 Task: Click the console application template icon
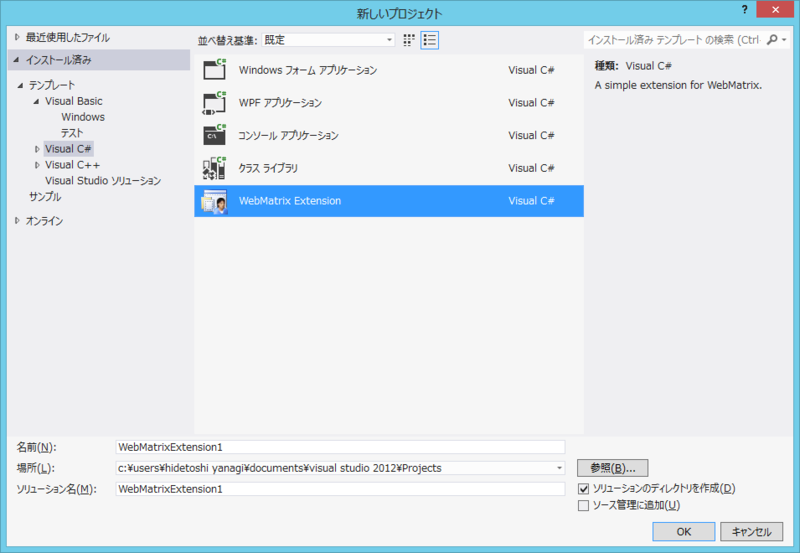(x=214, y=135)
